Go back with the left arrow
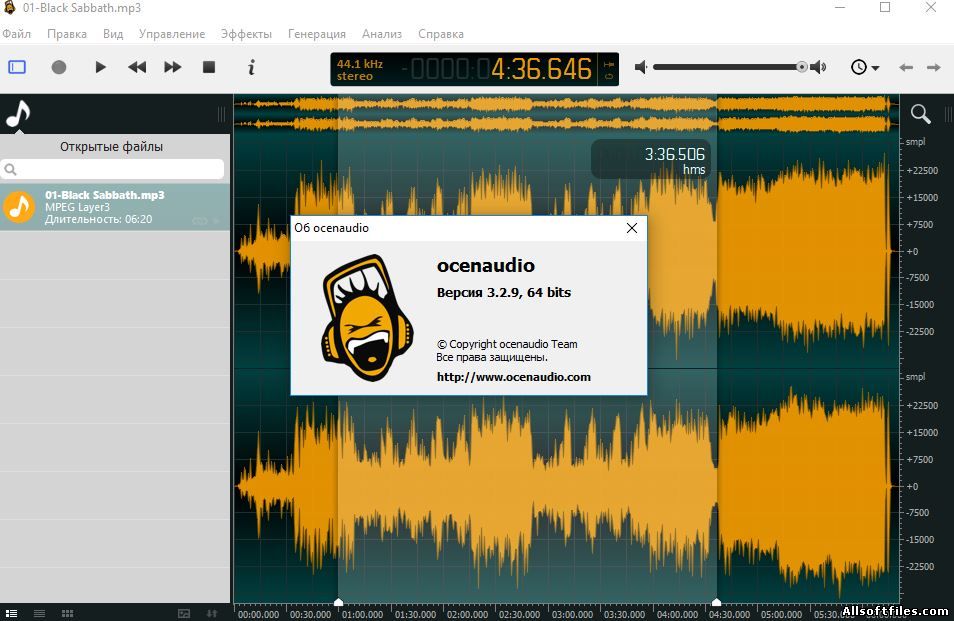This screenshot has height=621, width=954. click(x=906, y=68)
